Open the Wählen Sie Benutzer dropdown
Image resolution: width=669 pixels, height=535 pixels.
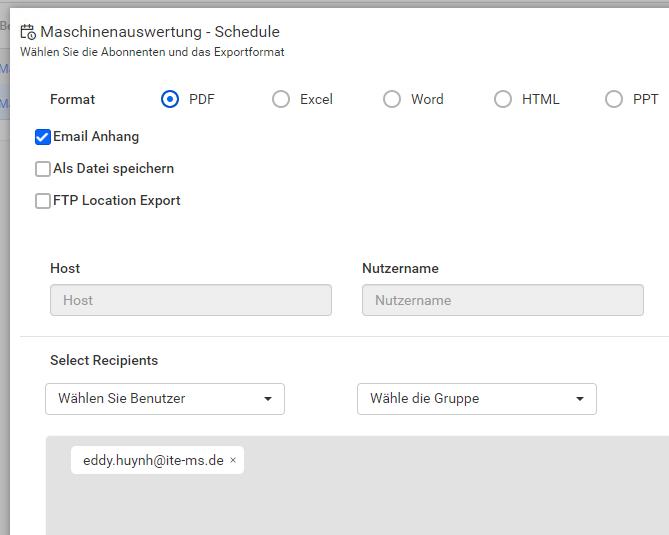pyautogui.click(x=165, y=399)
